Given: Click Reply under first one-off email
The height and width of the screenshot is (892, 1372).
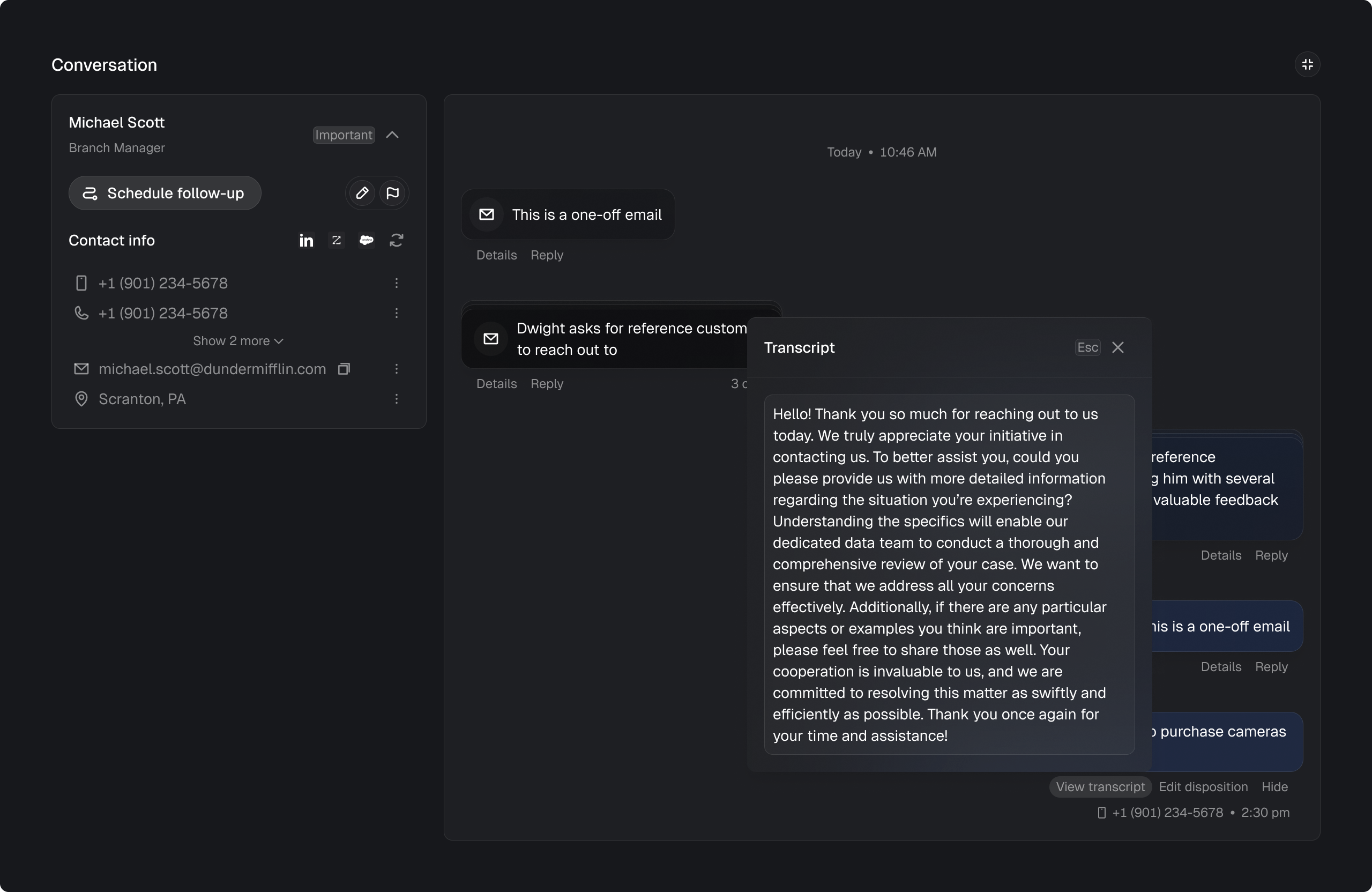Looking at the screenshot, I should coord(547,256).
